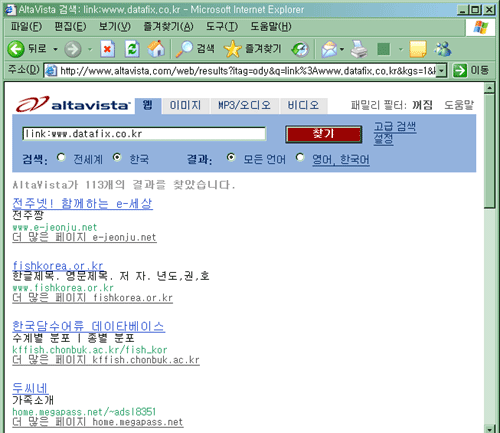Click the Print toolbar icon
The width and height of the screenshot is (500, 433).
(359, 49)
